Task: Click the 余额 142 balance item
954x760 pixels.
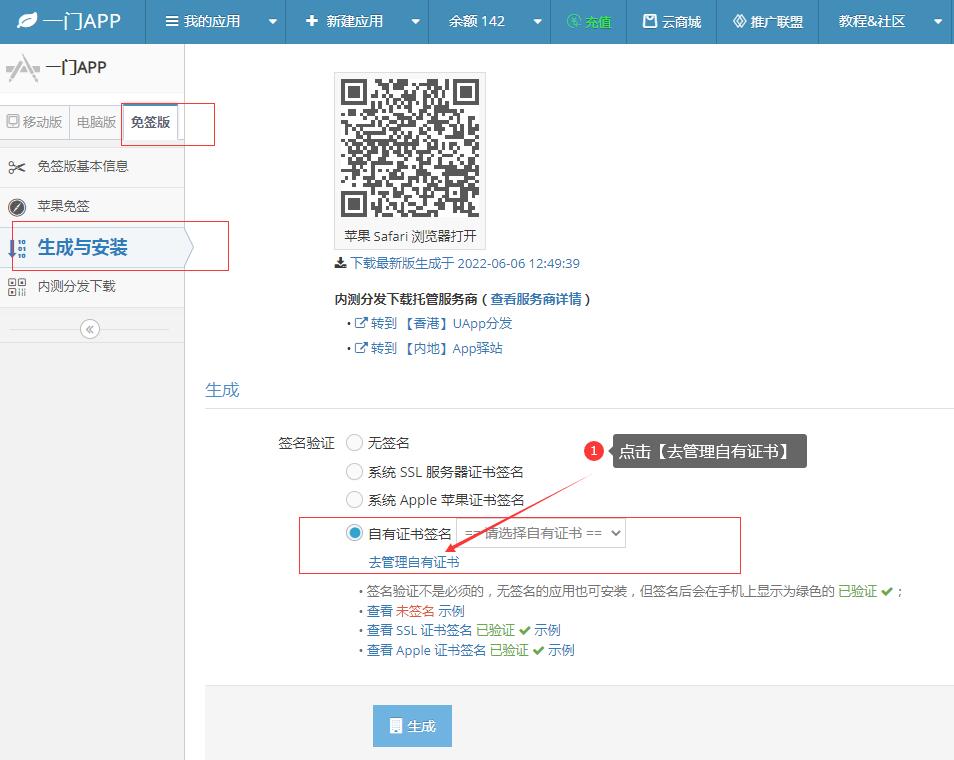Action: [476, 21]
